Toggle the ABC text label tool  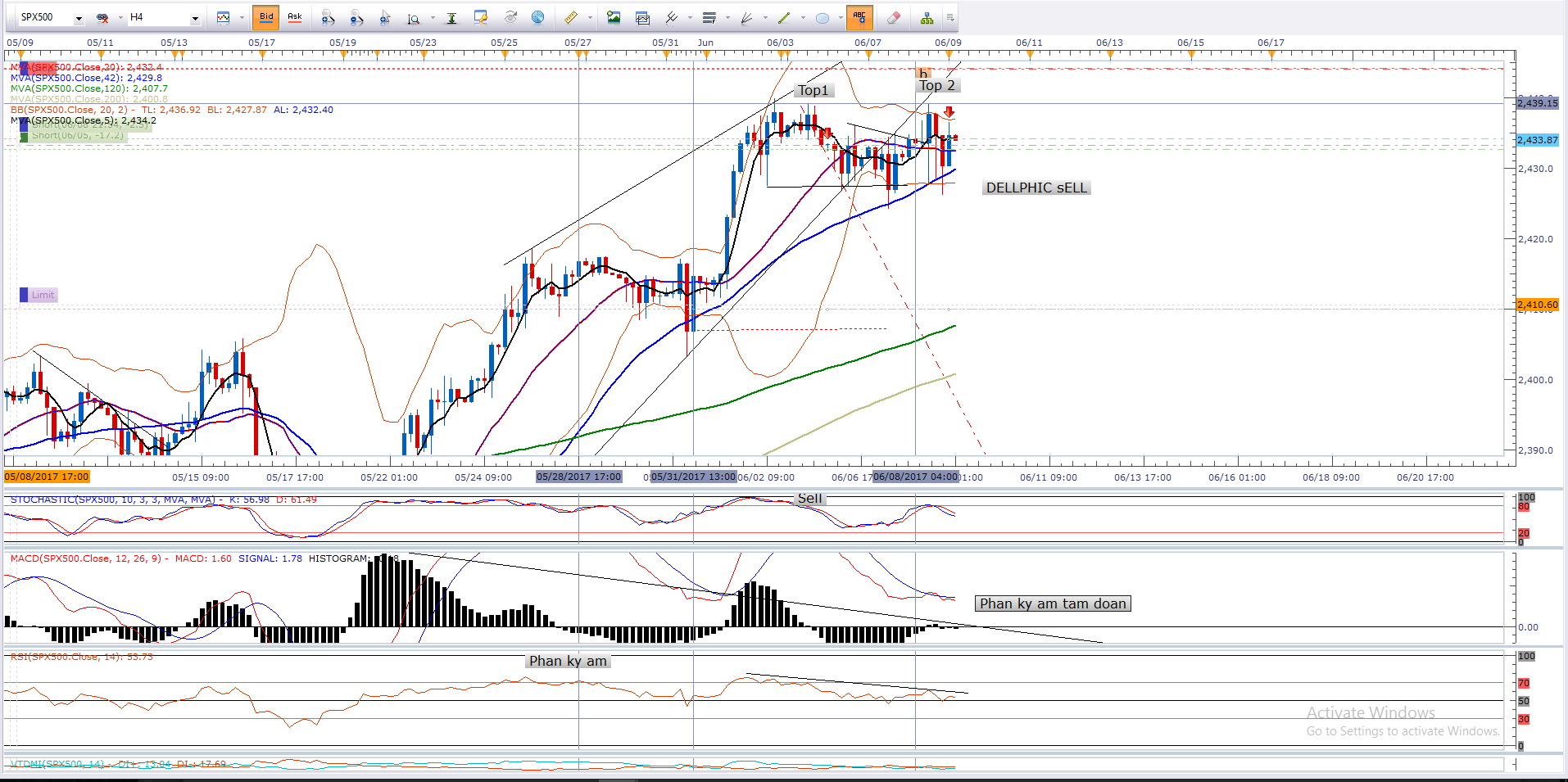pyautogui.click(x=859, y=17)
